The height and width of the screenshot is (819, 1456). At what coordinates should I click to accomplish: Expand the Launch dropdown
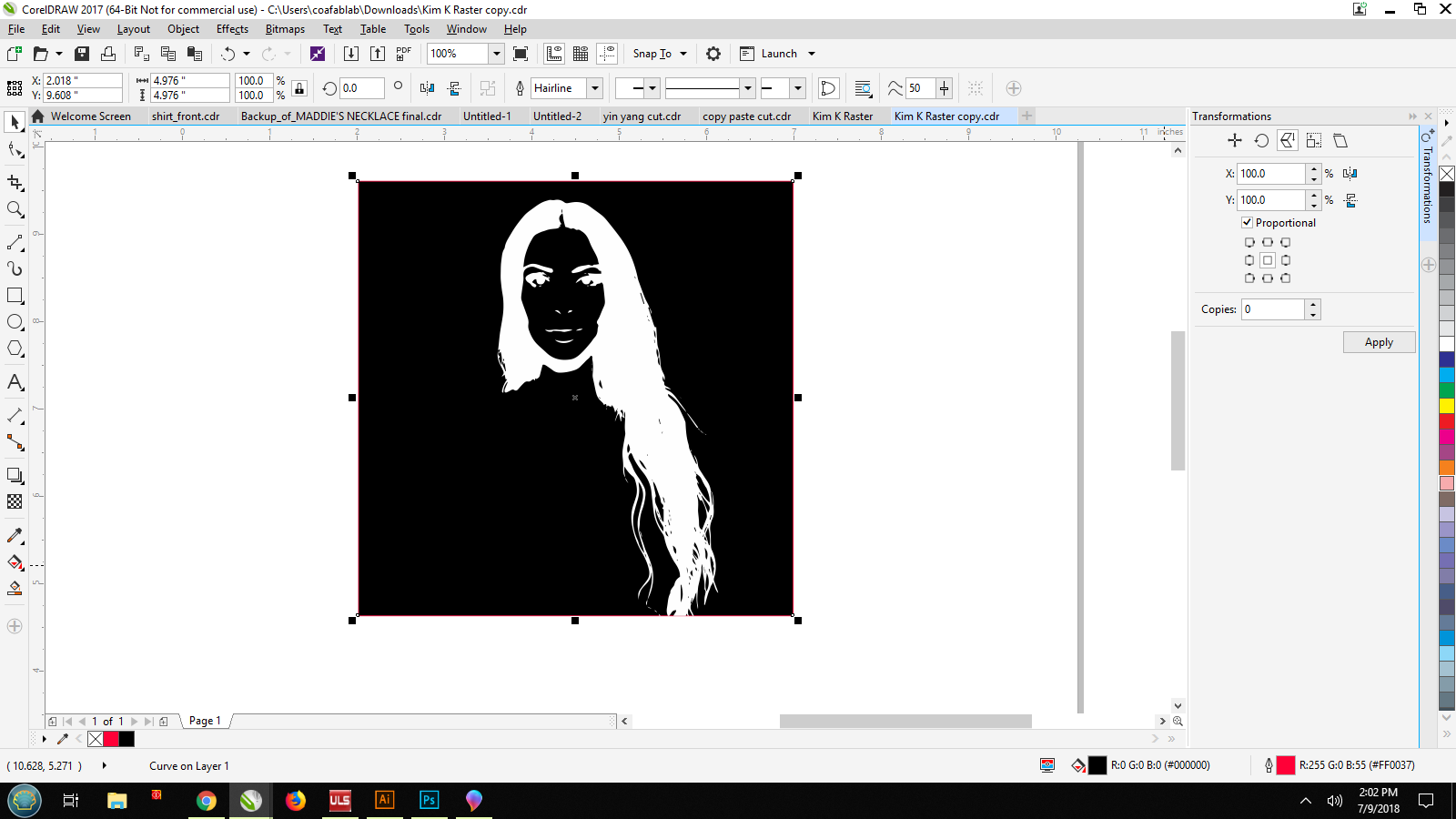coord(812,54)
